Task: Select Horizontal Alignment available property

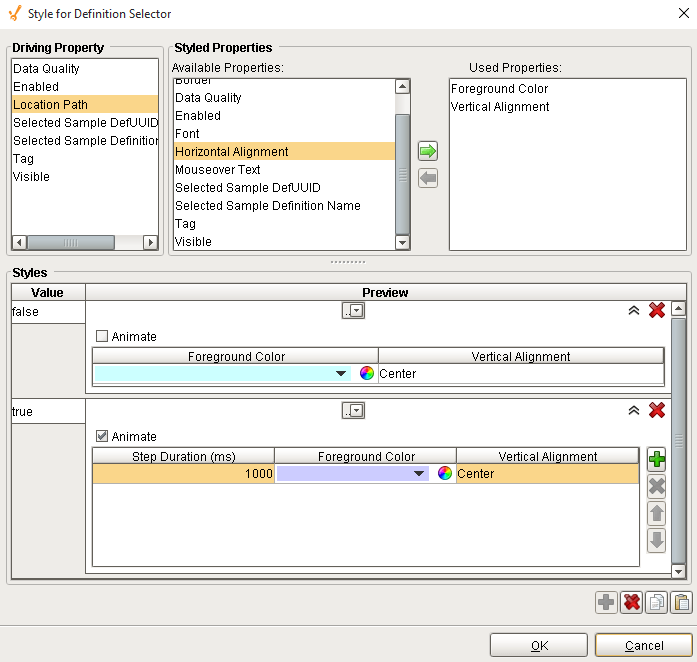Action: (x=284, y=152)
